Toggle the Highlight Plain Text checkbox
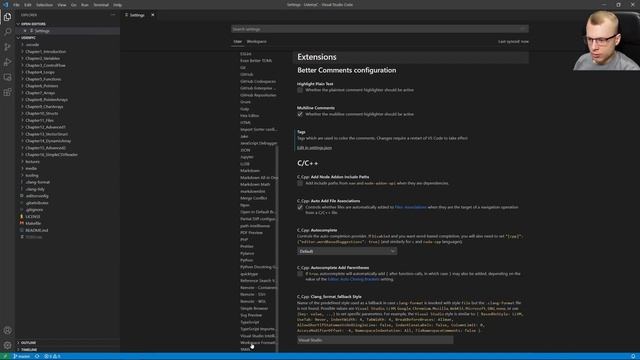This screenshot has width=640, height=360. point(300,90)
